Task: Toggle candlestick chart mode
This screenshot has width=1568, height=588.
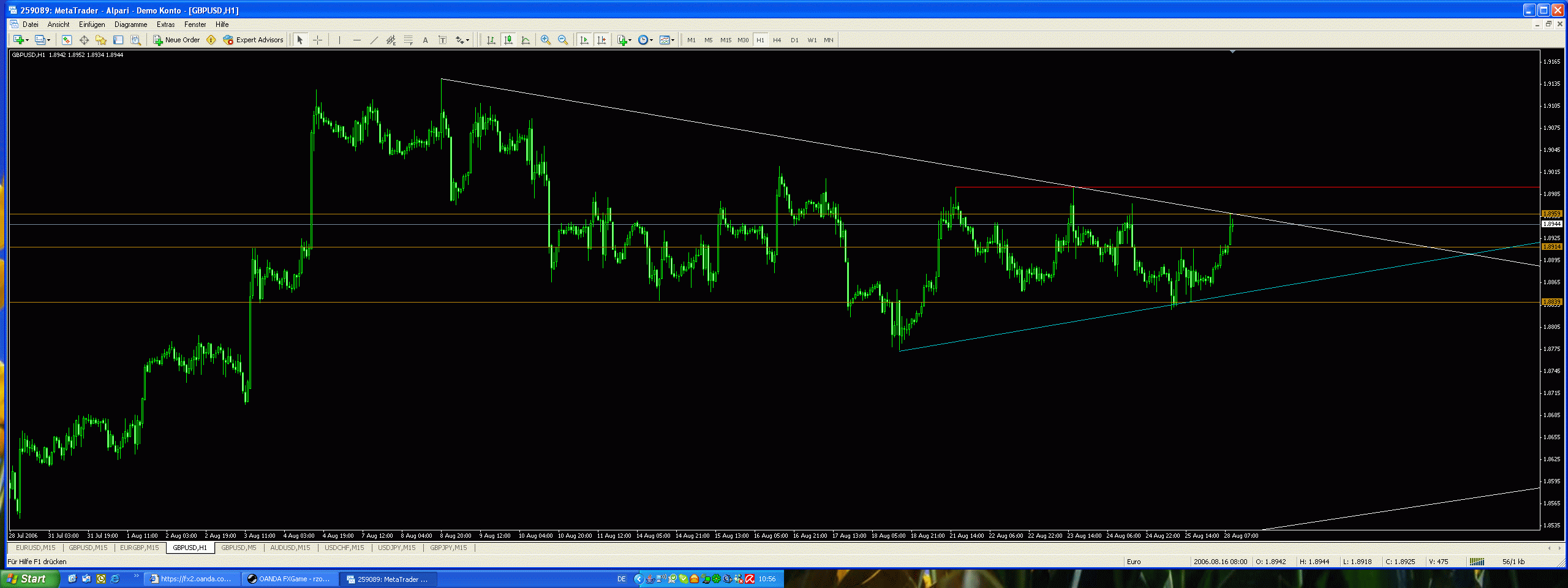Action: click(508, 40)
